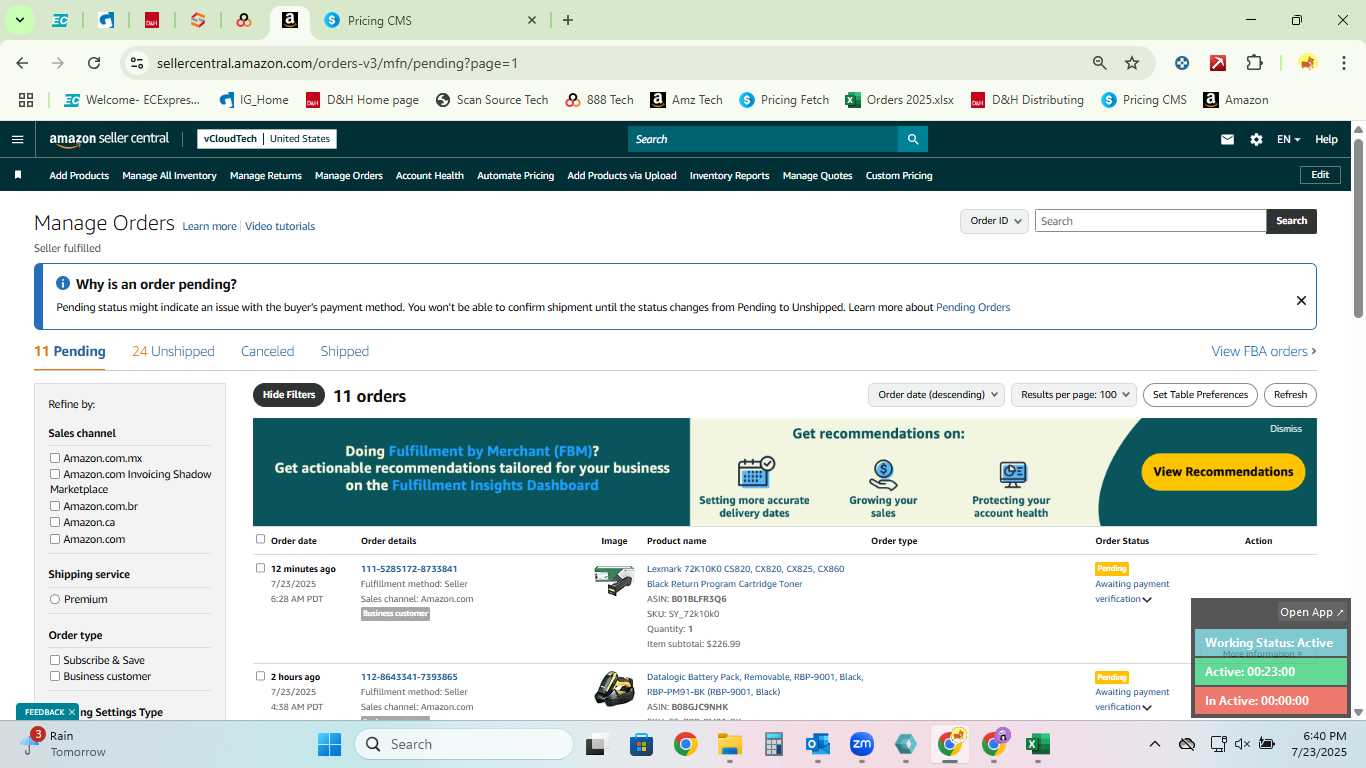The height and width of the screenshot is (768, 1366).
Task: Open the Orders 2025.xlsx bookmark
Action: point(899,100)
